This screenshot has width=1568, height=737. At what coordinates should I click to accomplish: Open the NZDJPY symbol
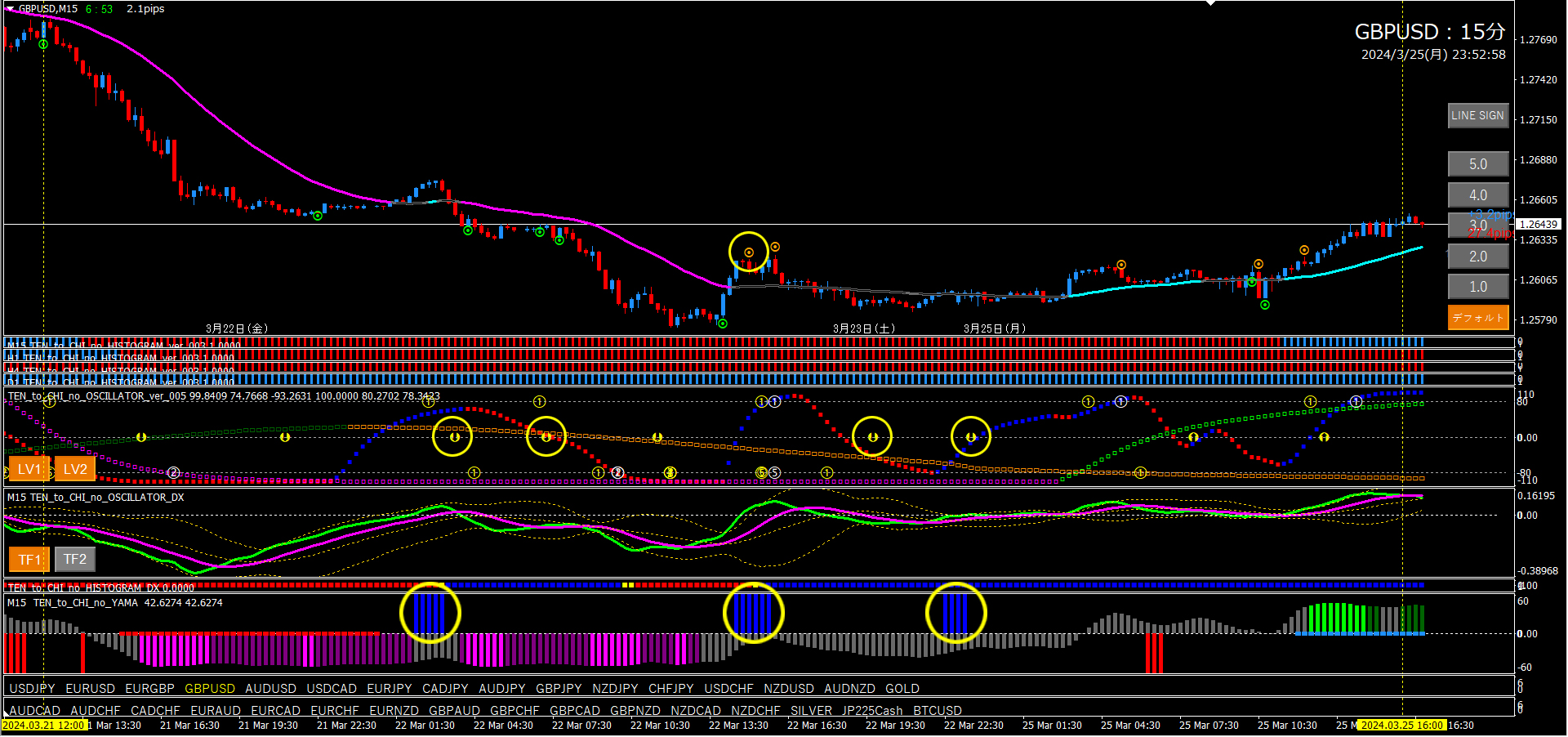coord(615,689)
